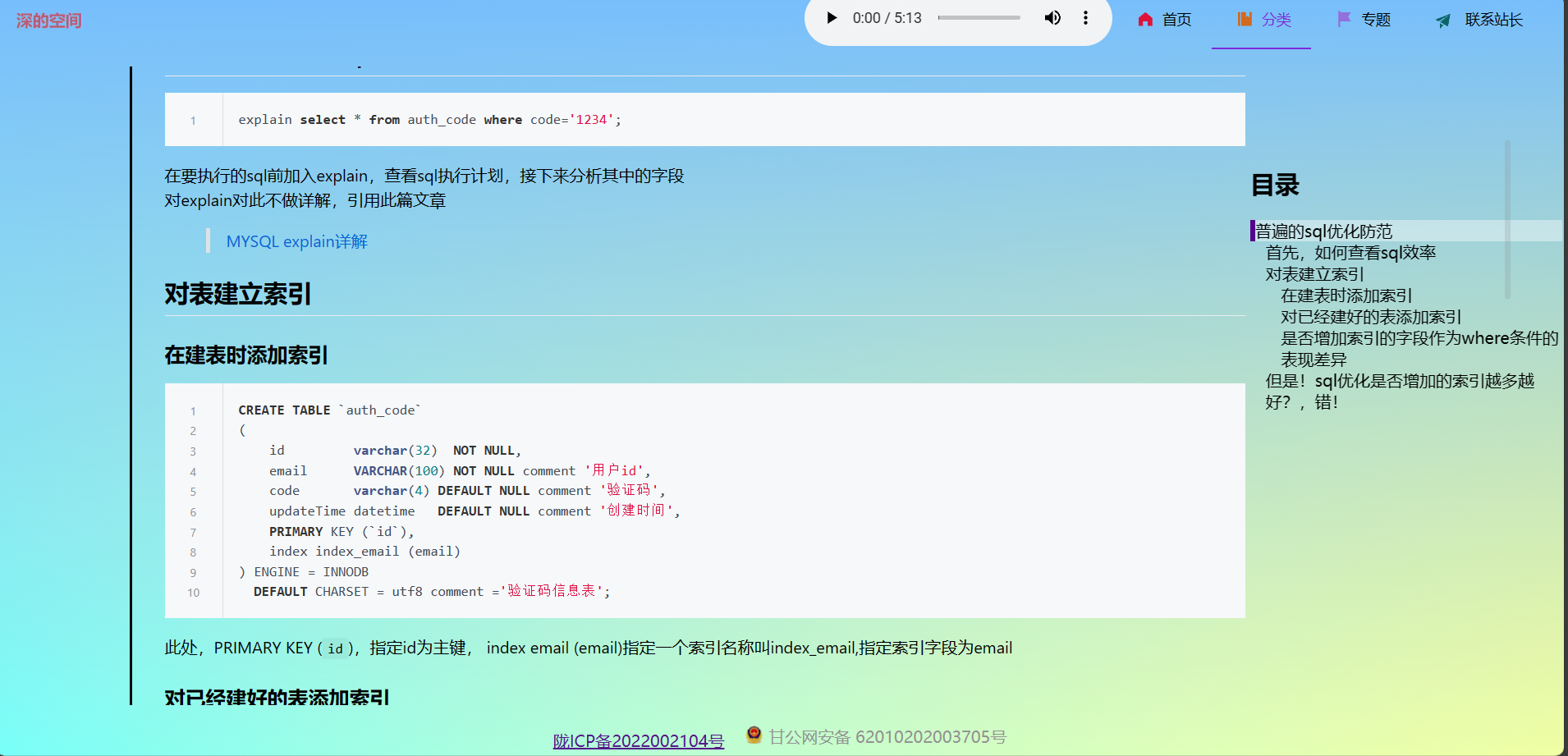
Task: Open the 专题 nav item
Action: click(x=1376, y=20)
